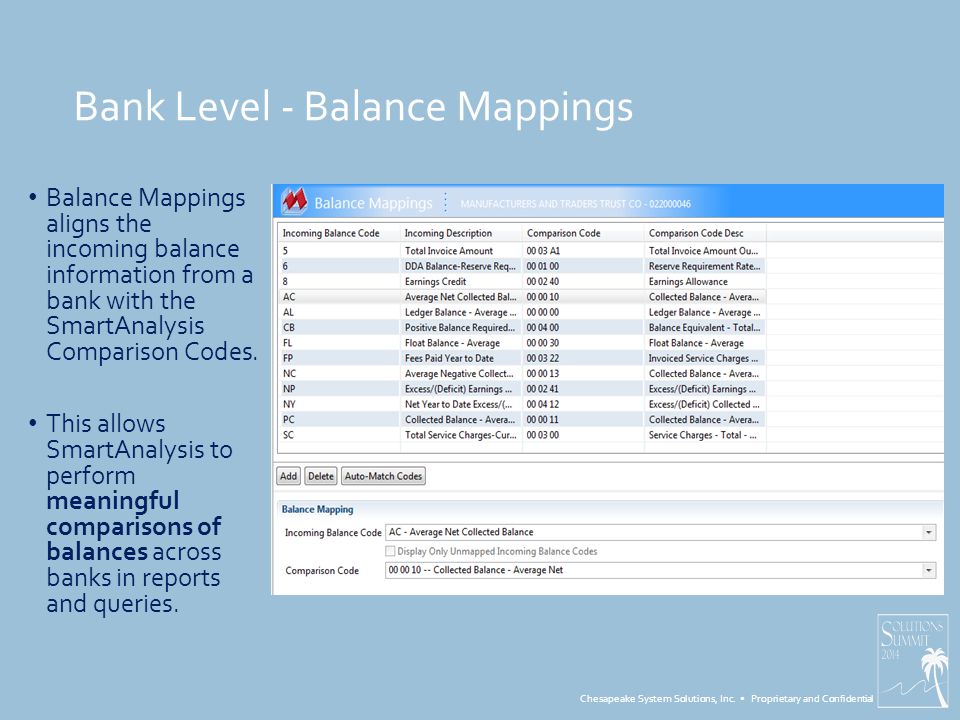Image resolution: width=960 pixels, height=720 pixels.
Task: Click the Delete button
Action: [321, 476]
